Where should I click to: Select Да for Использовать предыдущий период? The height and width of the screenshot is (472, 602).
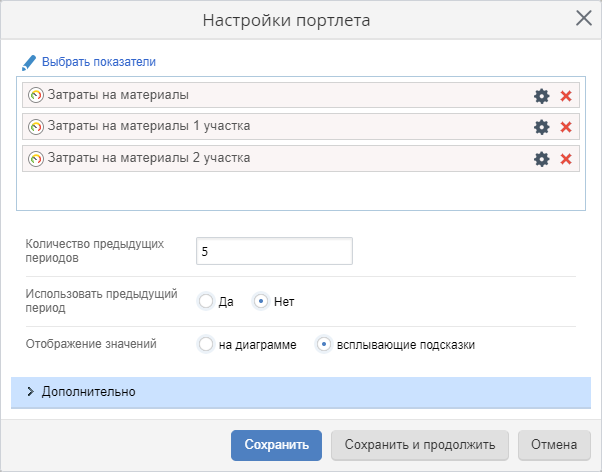[x=206, y=301]
